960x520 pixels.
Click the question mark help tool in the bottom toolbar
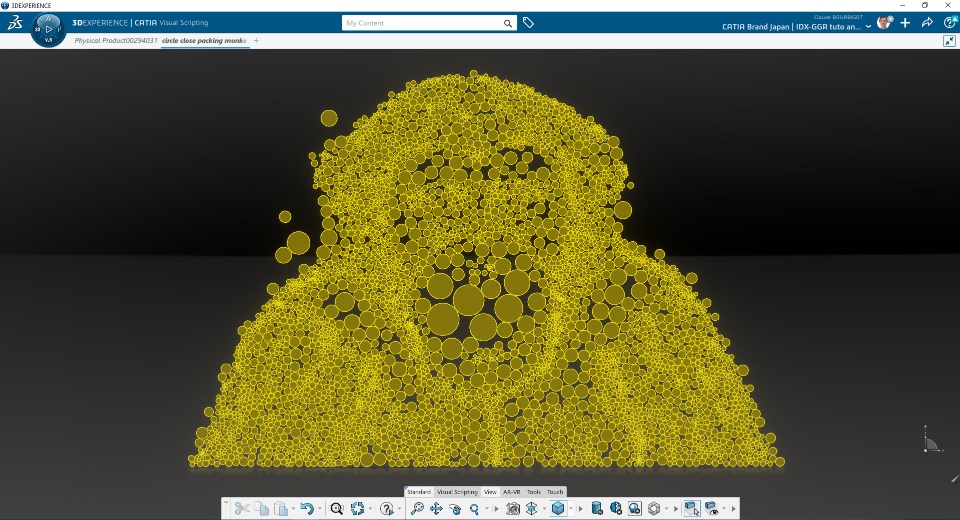coord(386,508)
